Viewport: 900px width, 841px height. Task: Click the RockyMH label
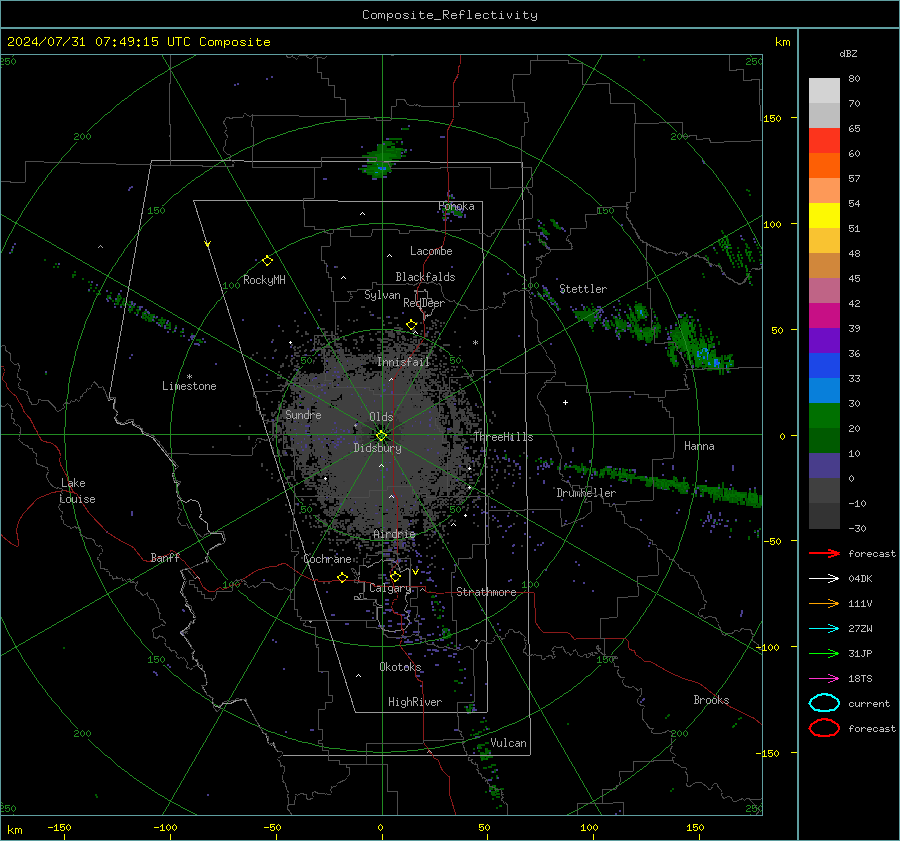coord(264,280)
